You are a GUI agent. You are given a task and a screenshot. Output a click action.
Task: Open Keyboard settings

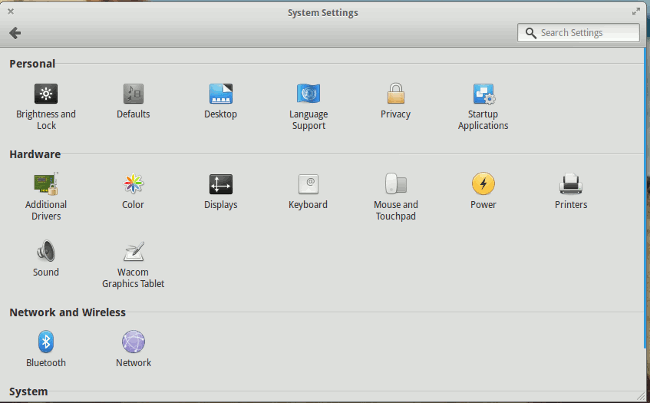(308, 185)
